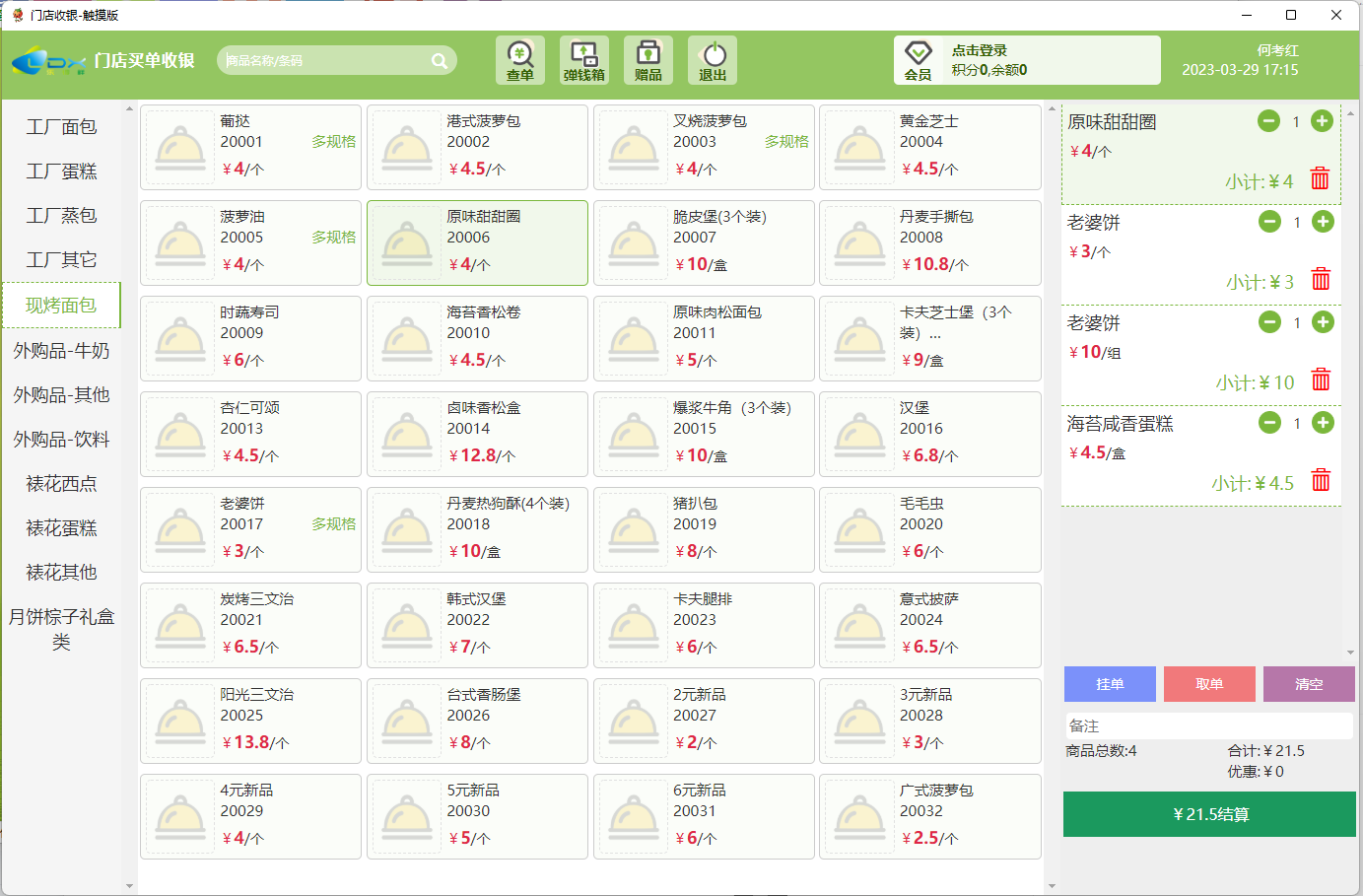Open the cash drawer with 弹钱箱
Screen dimensions: 1363x896
tap(584, 60)
